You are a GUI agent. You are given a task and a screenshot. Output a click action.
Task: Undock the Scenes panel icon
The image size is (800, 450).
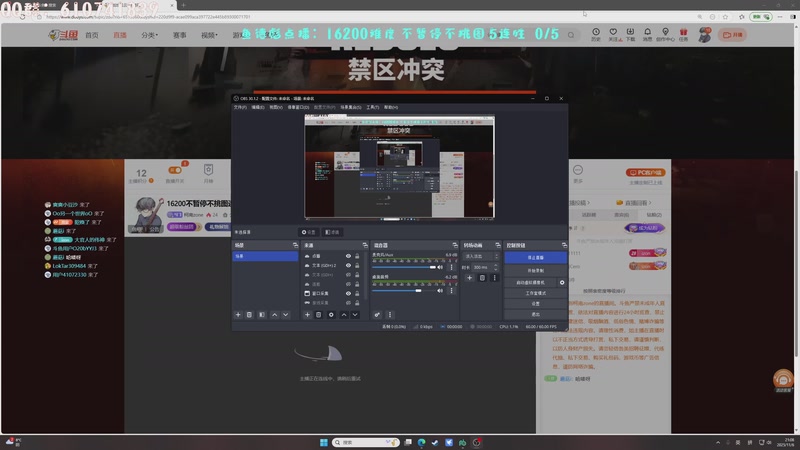(295, 245)
